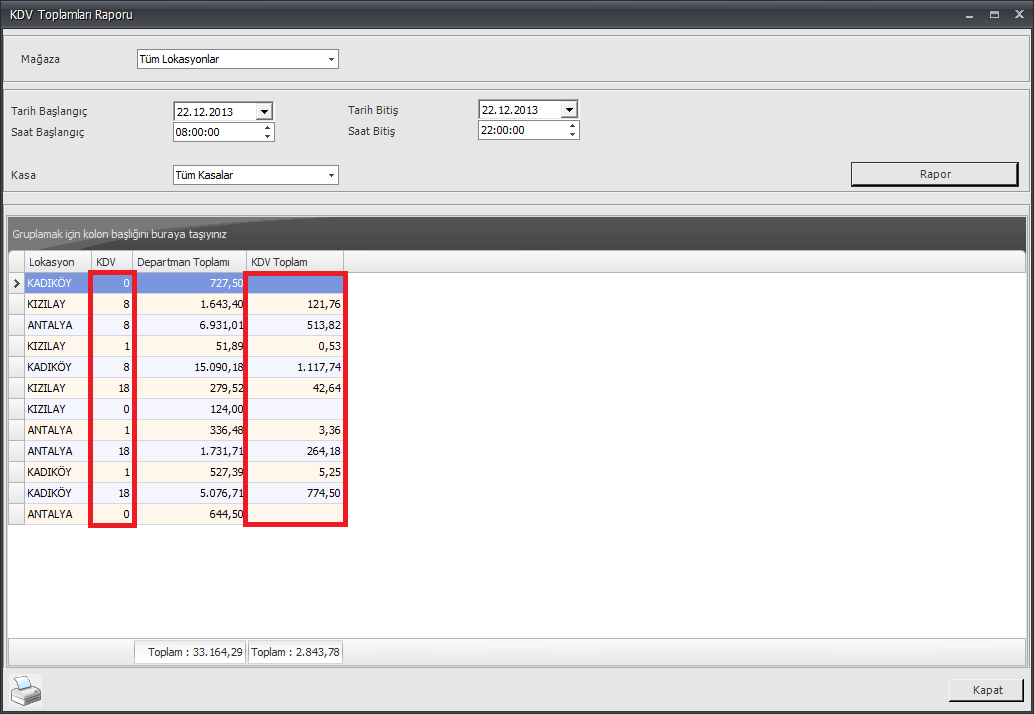This screenshot has height=714, width=1034.
Task: Click the Saat Başlangıç time field
Action: coord(216,132)
